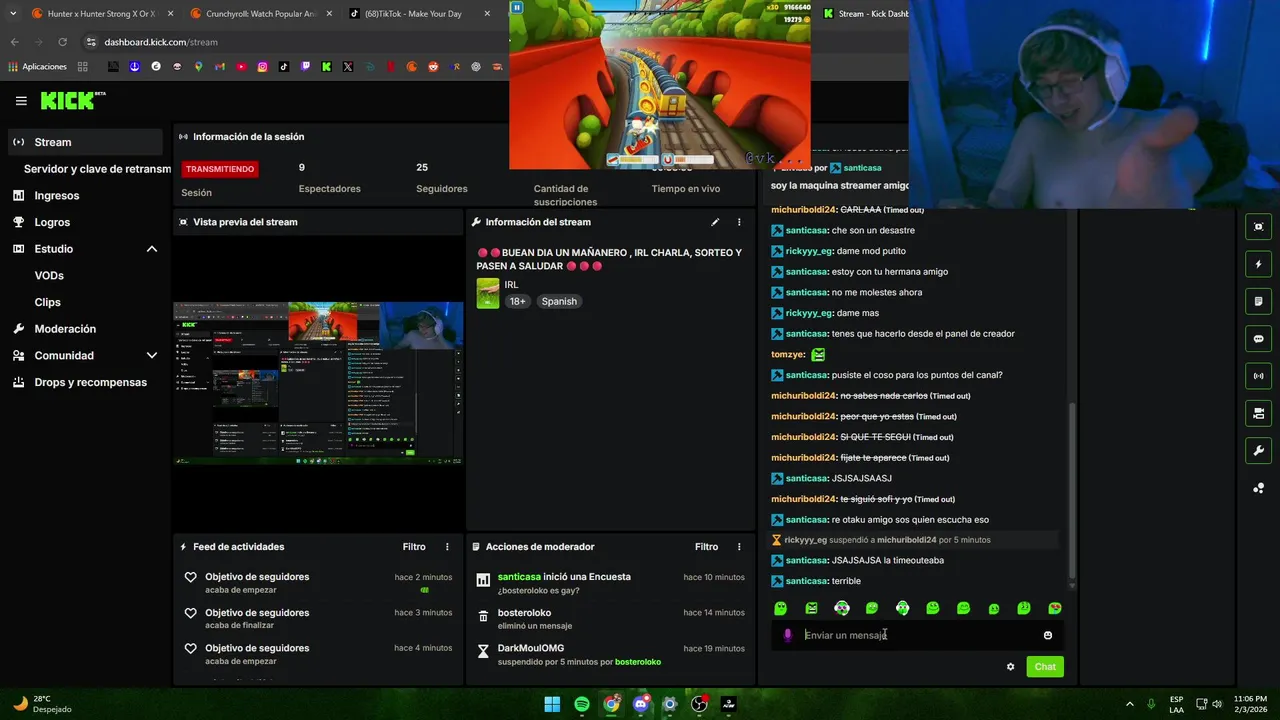Close the TikTok browser tab
Screen dimensions: 1280x720
[x=487, y=14]
